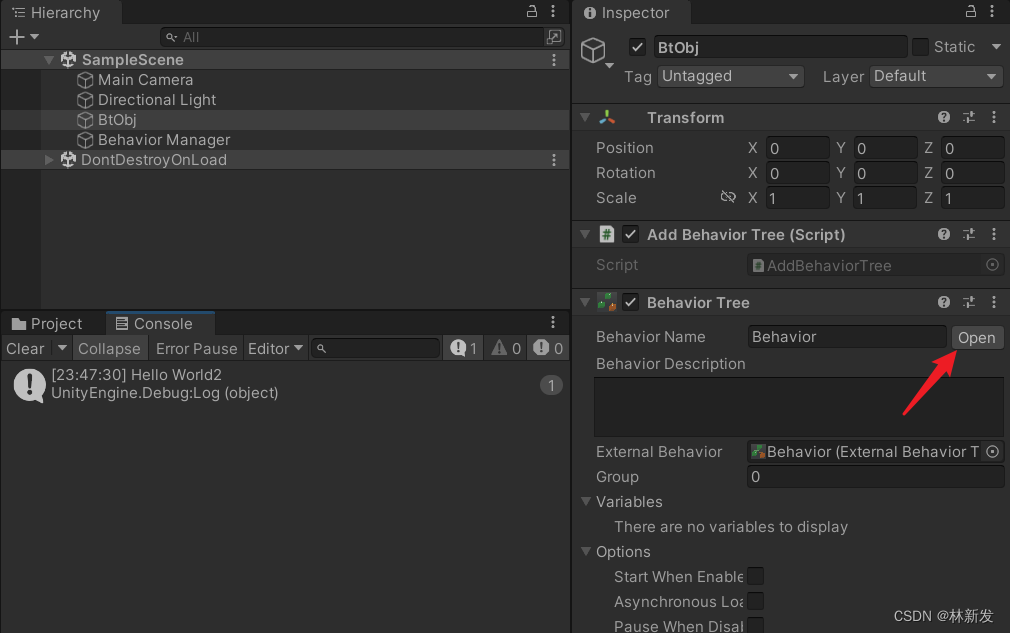Select the Inspector tab

click(627, 13)
